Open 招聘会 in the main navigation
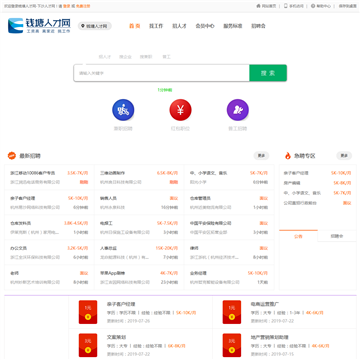Viewport: 360px width, 360px height. 258,26
